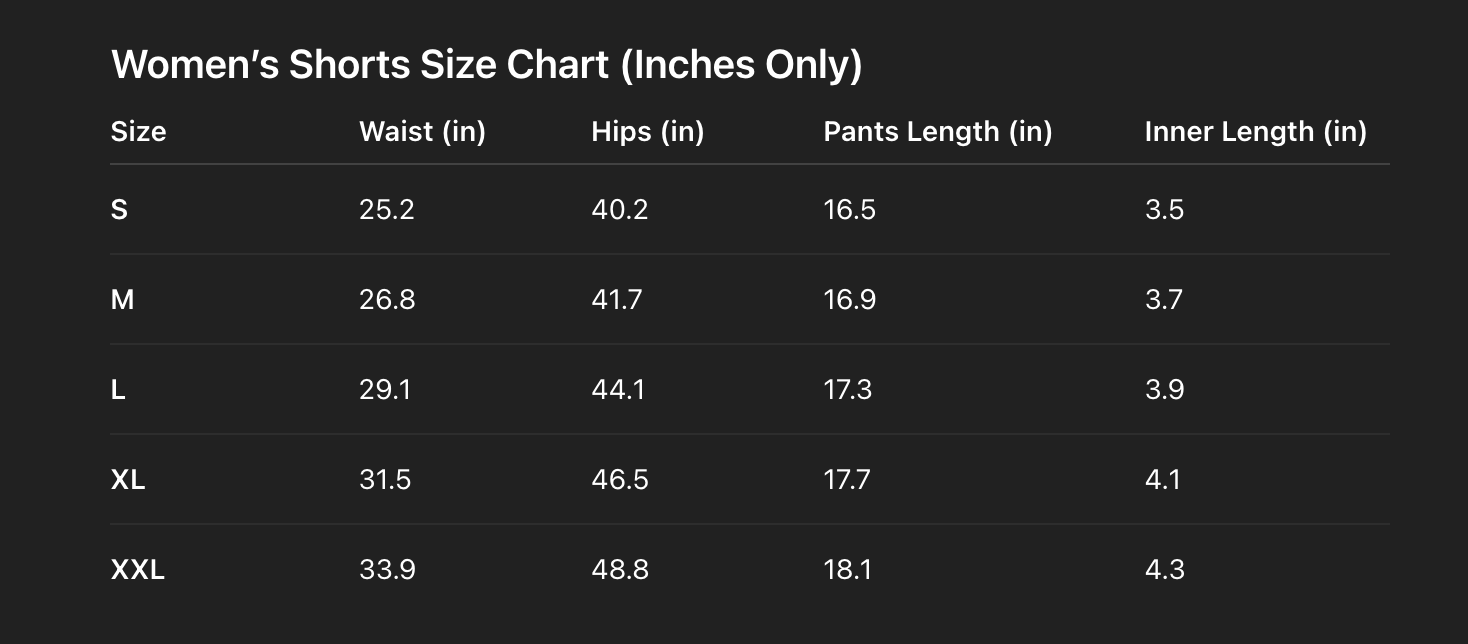Image resolution: width=1468 pixels, height=644 pixels.
Task: Select waist value 33.9 for XXL
Action: coord(387,570)
